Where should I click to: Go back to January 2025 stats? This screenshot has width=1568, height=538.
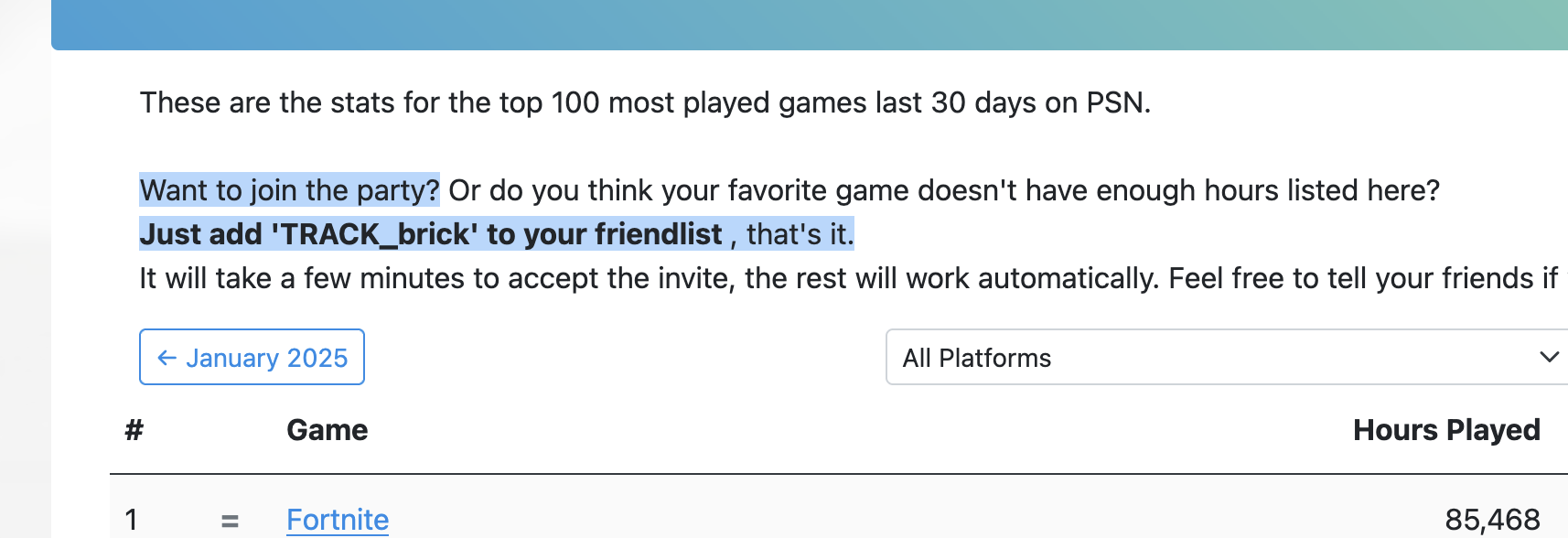[x=252, y=358]
